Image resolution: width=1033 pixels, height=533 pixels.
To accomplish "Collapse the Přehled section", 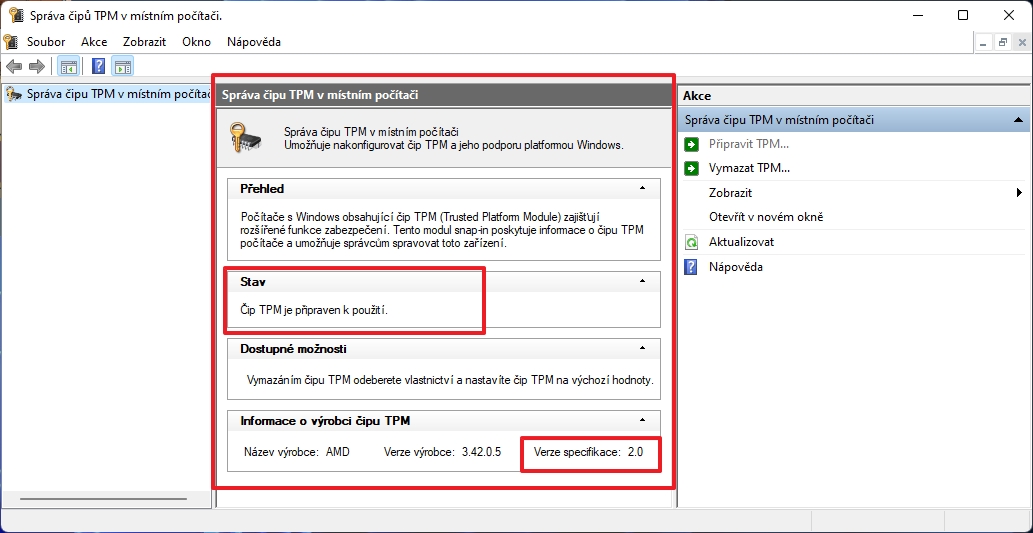I will (x=642, y=188).
